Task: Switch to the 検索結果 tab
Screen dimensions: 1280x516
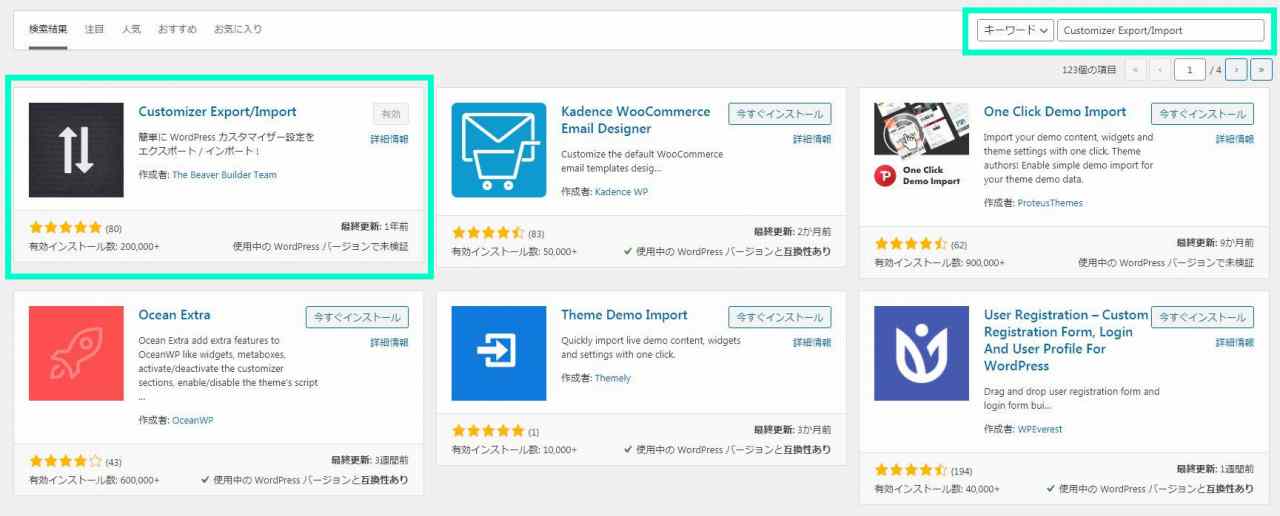Action: [x=49, y=29]
